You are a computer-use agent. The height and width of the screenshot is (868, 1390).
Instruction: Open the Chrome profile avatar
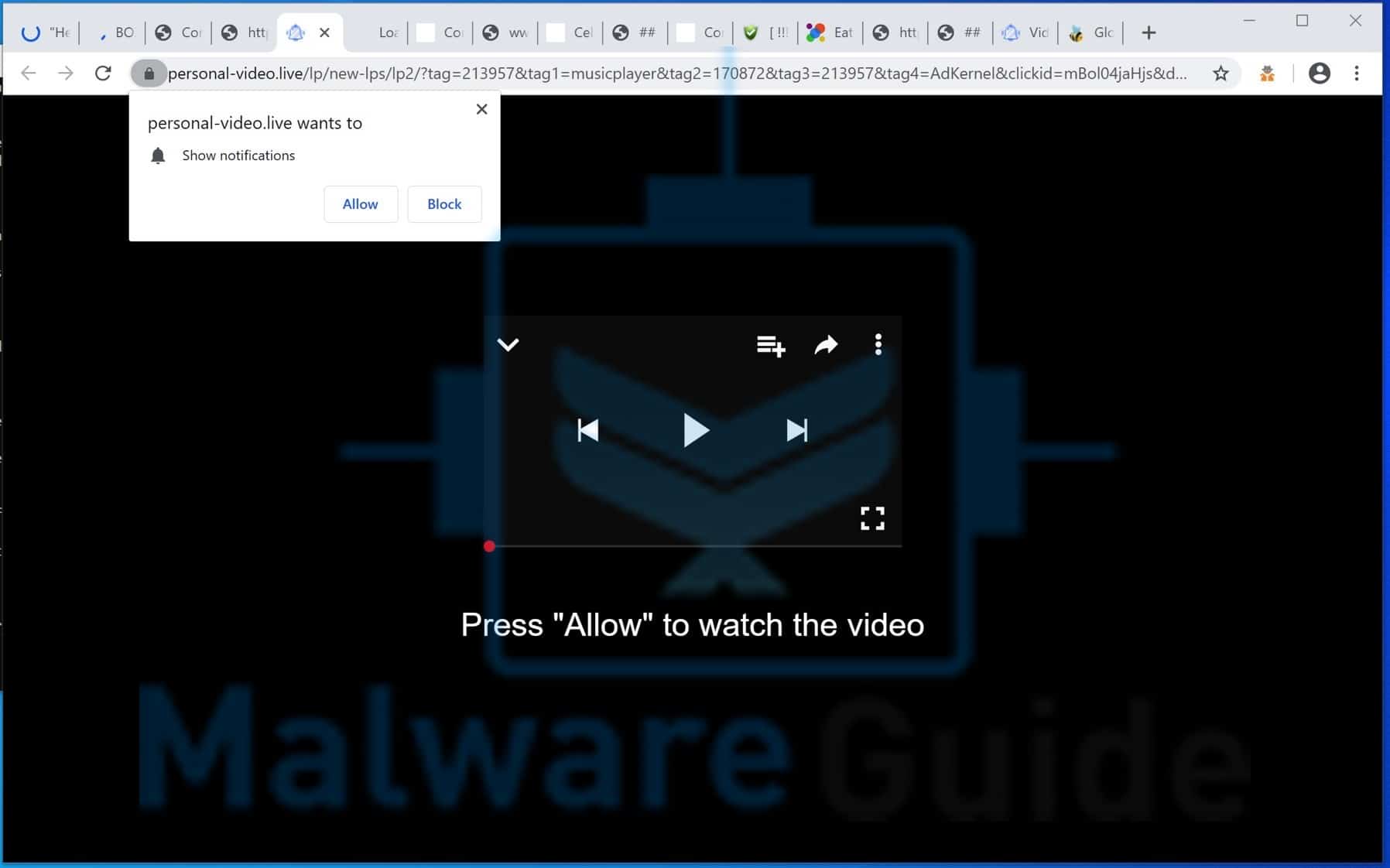point(1320,73)
